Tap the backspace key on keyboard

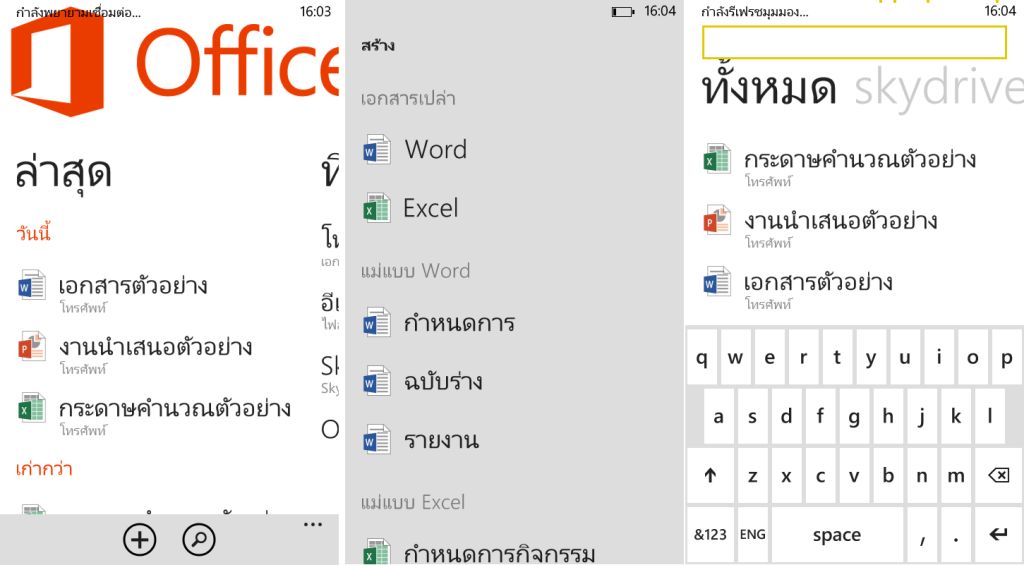[x=998, y=476]
